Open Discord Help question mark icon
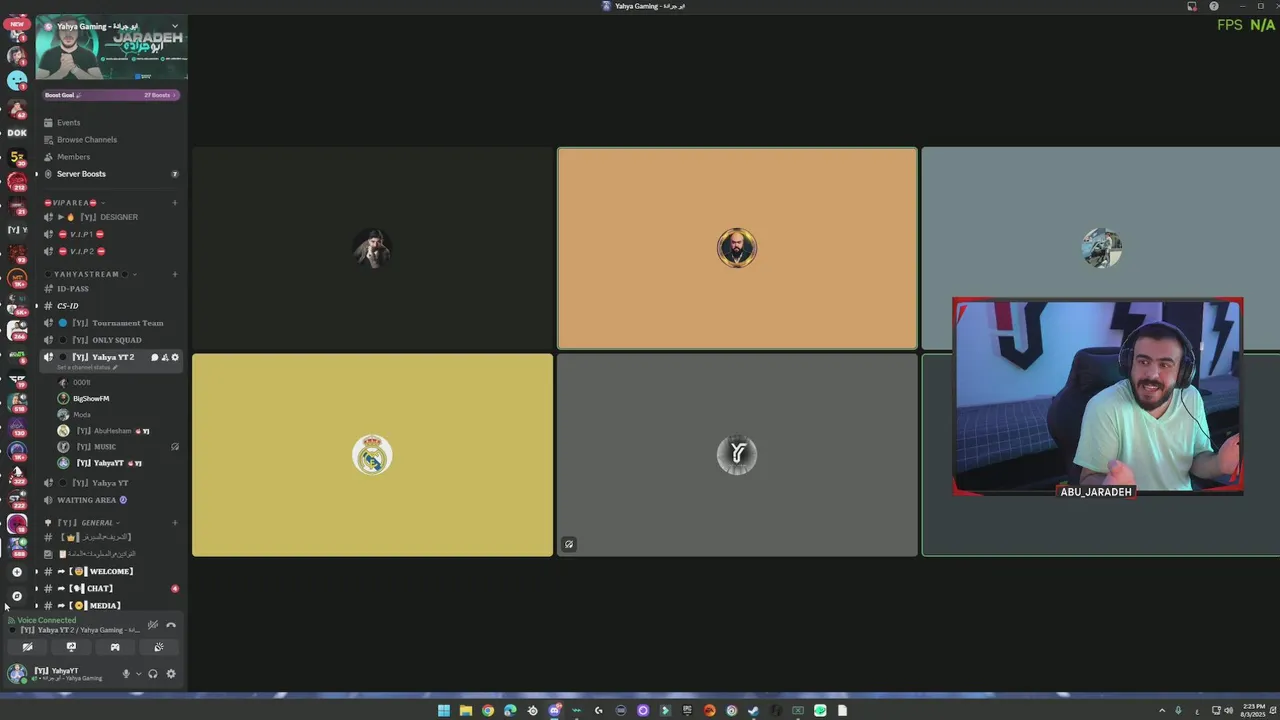Screen dimensions: 1280x720 pos(1214,6)
